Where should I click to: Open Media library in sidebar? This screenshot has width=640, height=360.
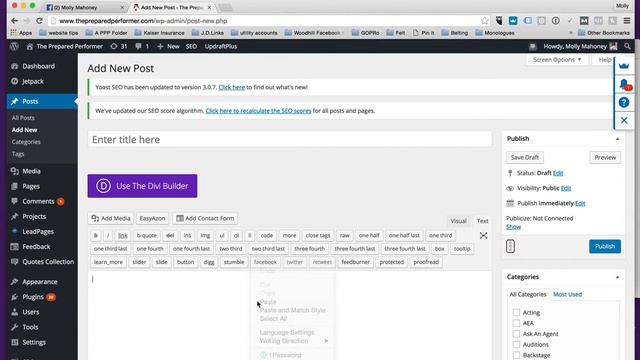pos(31,171)
